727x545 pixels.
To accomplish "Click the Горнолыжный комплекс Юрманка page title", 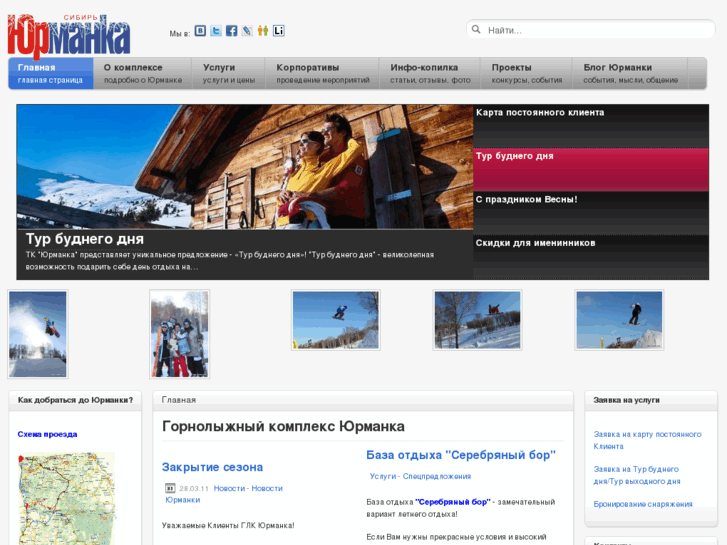I will (x=283, y=426).
